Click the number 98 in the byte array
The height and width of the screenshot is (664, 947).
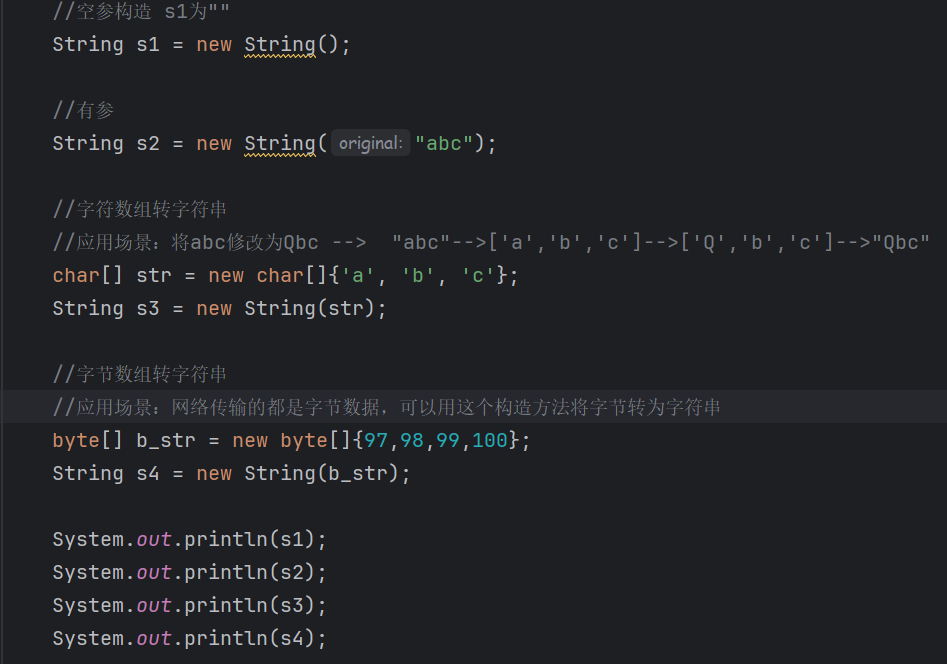(412, 440)
